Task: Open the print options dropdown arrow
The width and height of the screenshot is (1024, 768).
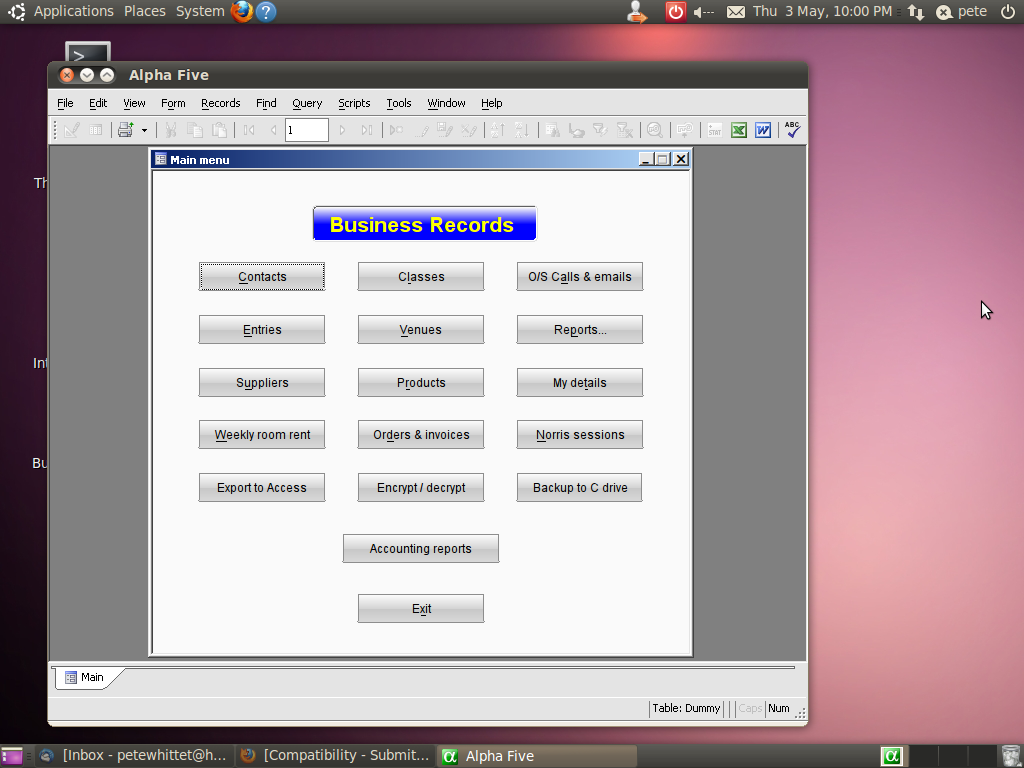Action: 144,130
